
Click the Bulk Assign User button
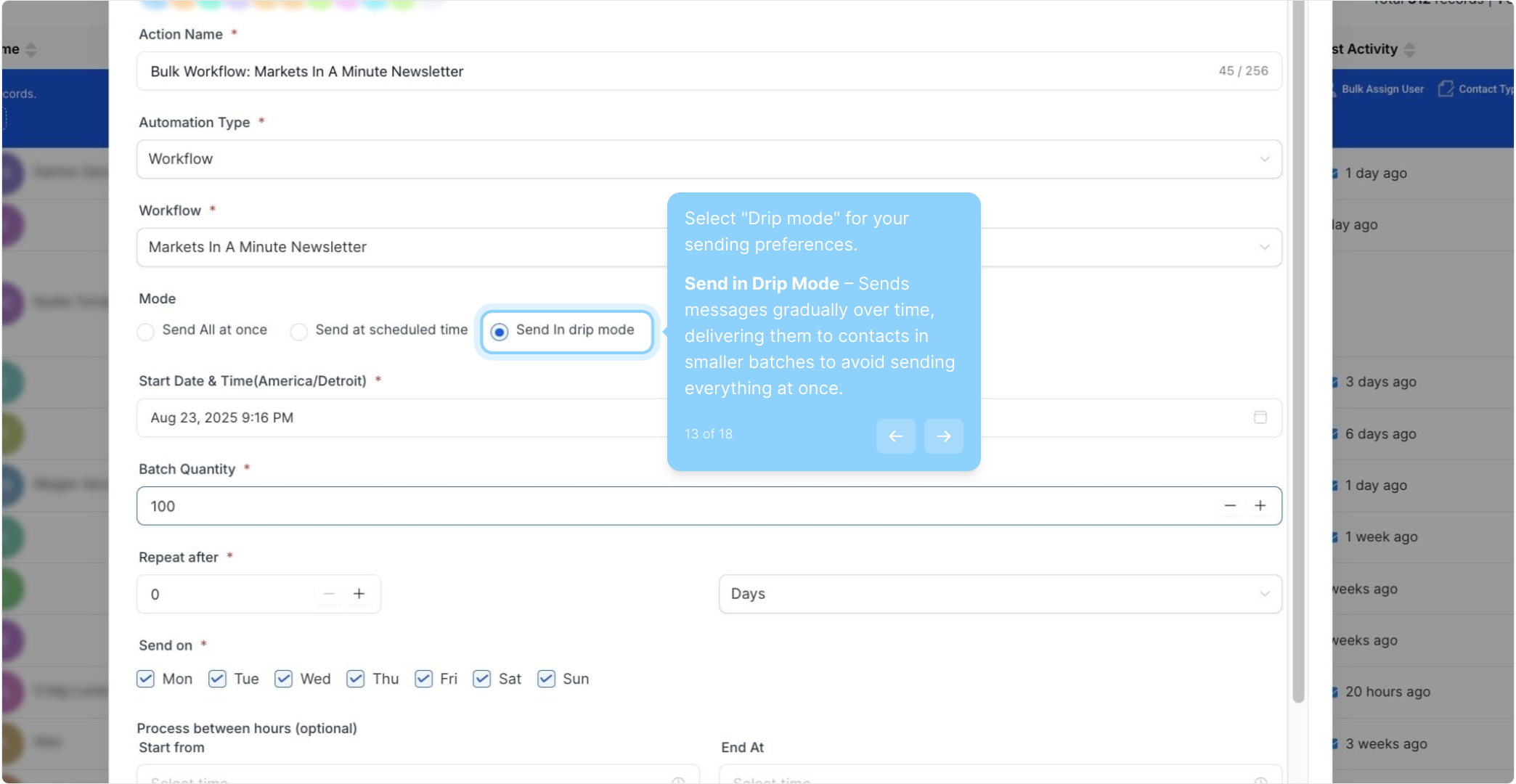(x=1382, y=89)
